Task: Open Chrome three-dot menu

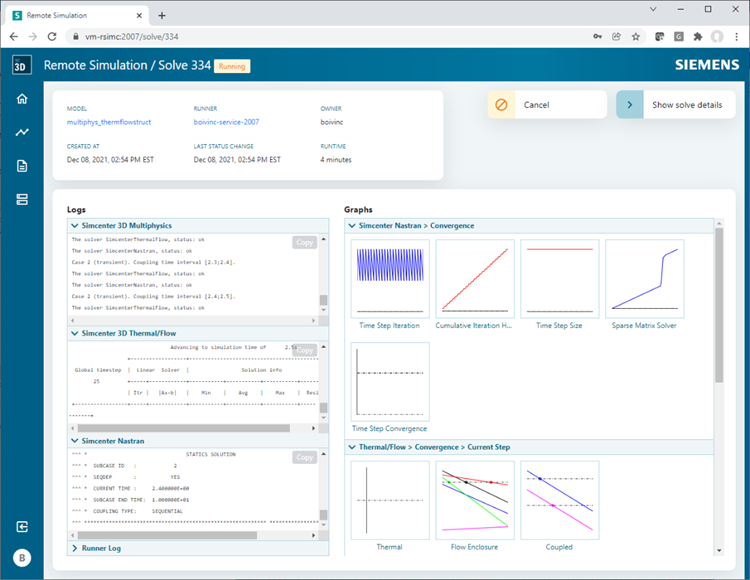Action: [x=736, y=36]
